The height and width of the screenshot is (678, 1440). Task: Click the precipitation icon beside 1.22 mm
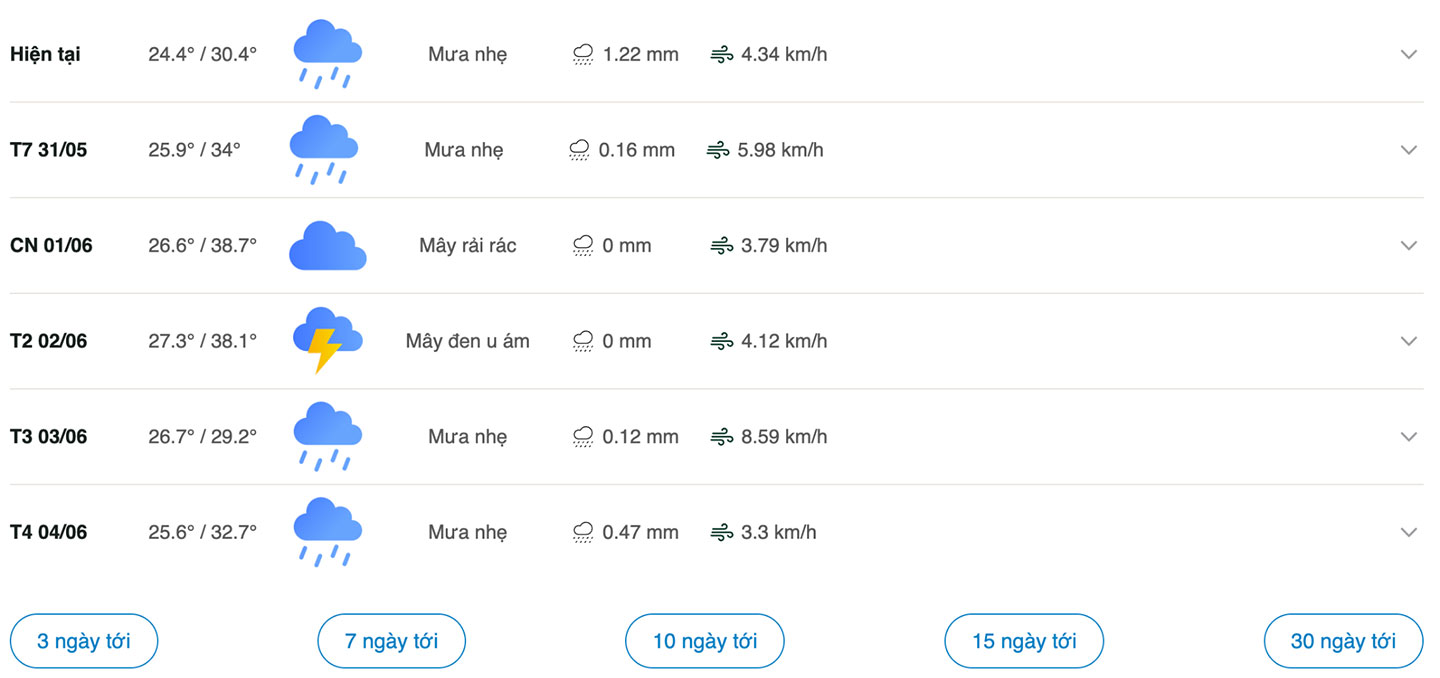583,55
